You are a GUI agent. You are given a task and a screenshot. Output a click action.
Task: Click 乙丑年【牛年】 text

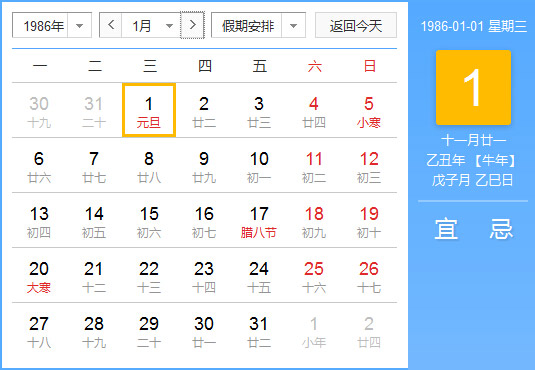(471, 160)
